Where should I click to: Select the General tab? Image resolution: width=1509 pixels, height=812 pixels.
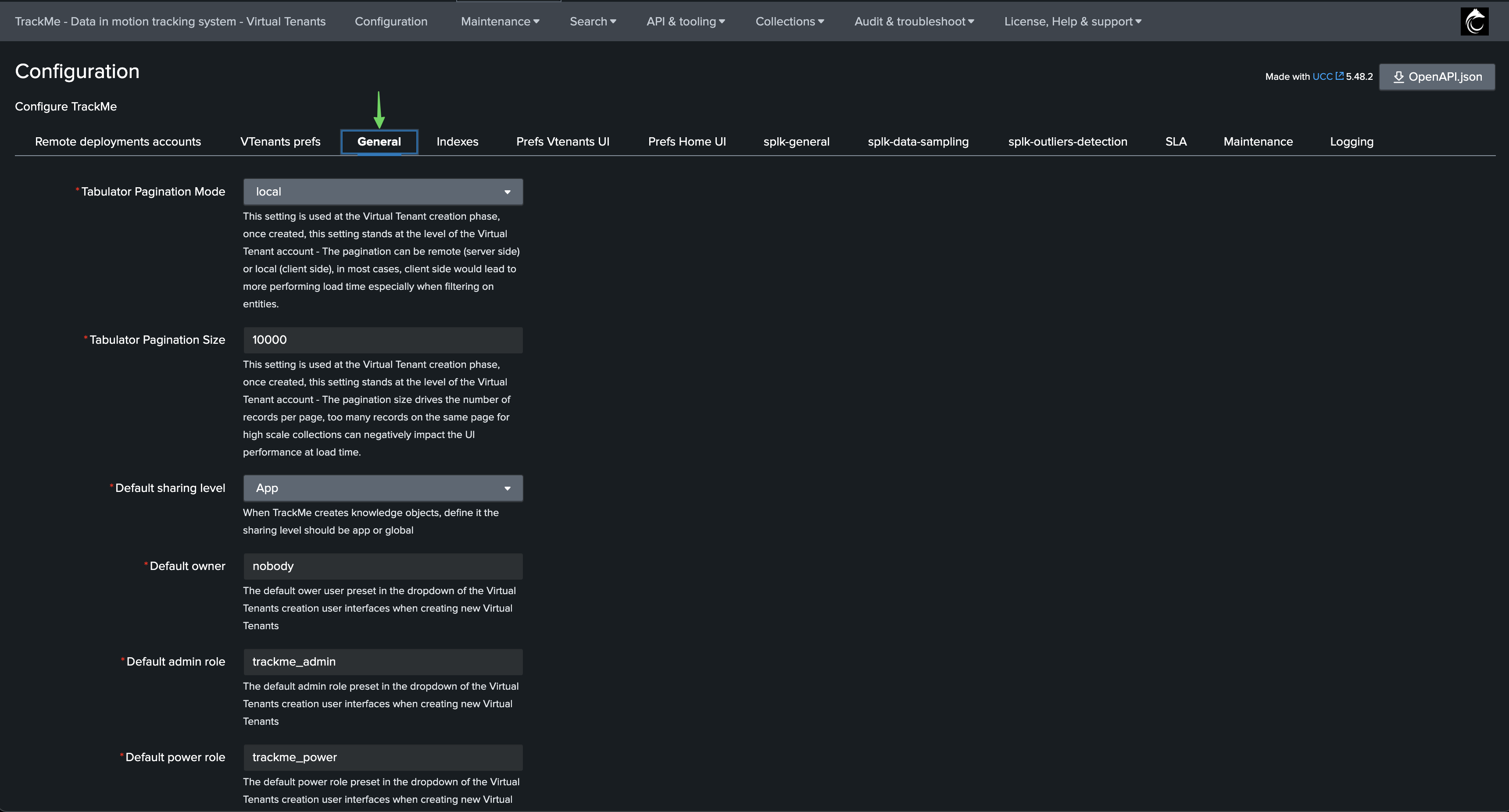click(379, 142)
